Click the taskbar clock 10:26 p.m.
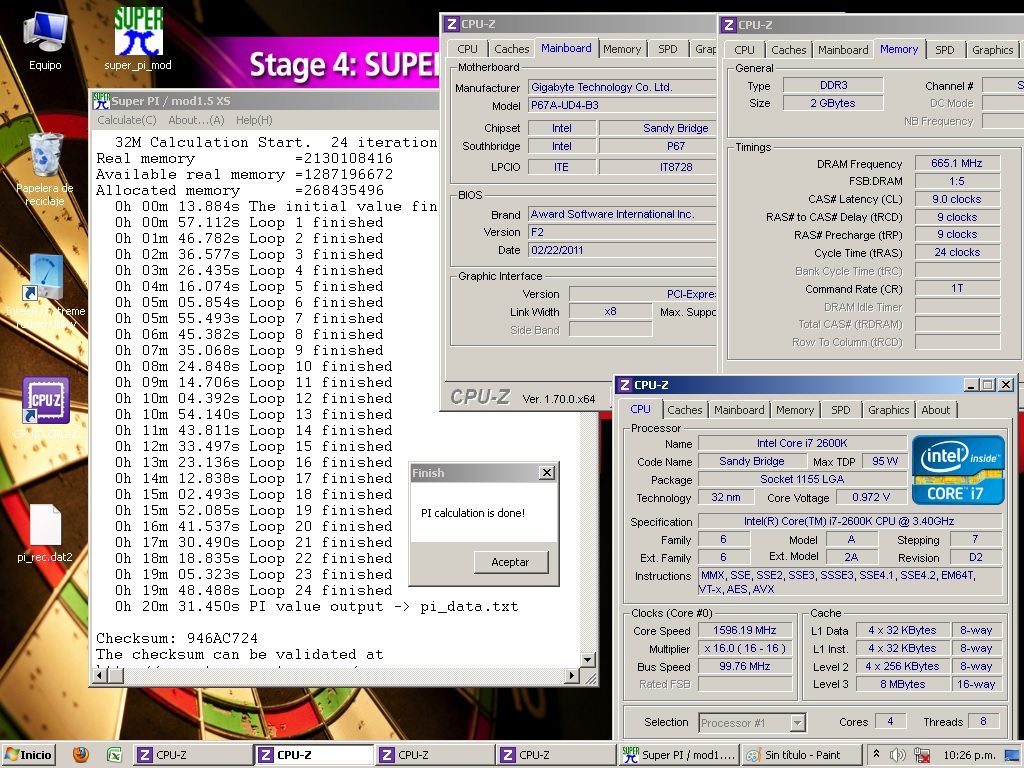The width and height of the screenshot is (1024, 768). tap(969, 754)
